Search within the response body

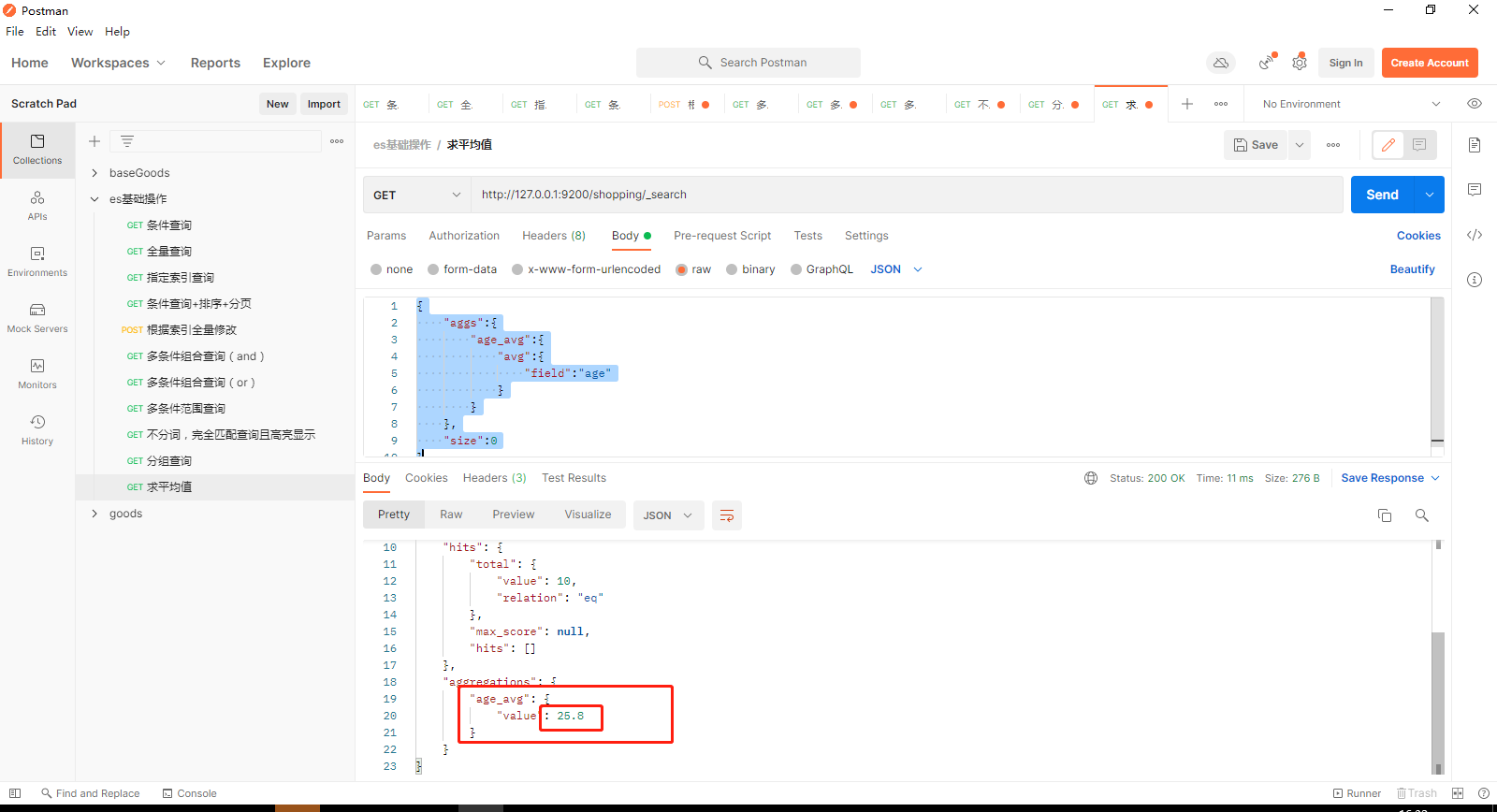(x=1422, y=515)
